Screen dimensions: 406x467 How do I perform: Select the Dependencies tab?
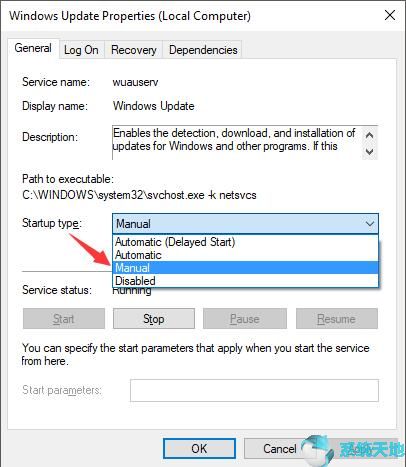tap(203, 50)
